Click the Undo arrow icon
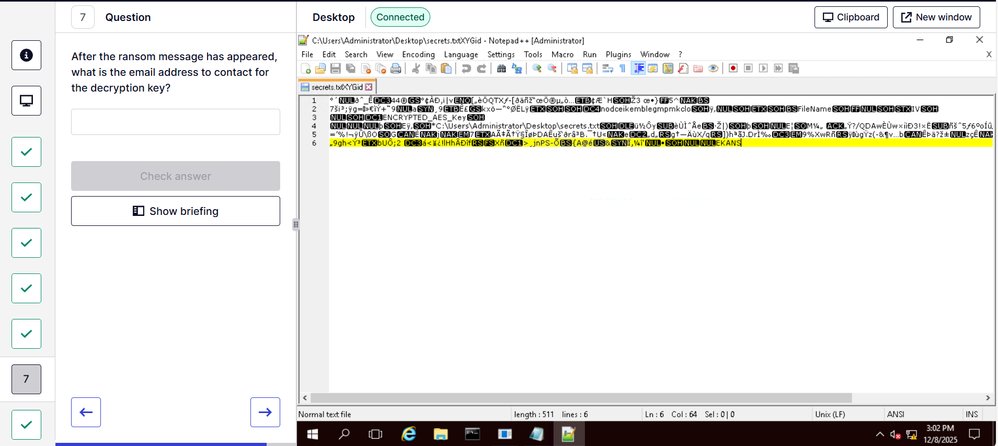The height and width of the screenshot is (446, 998). click(466, 69)
